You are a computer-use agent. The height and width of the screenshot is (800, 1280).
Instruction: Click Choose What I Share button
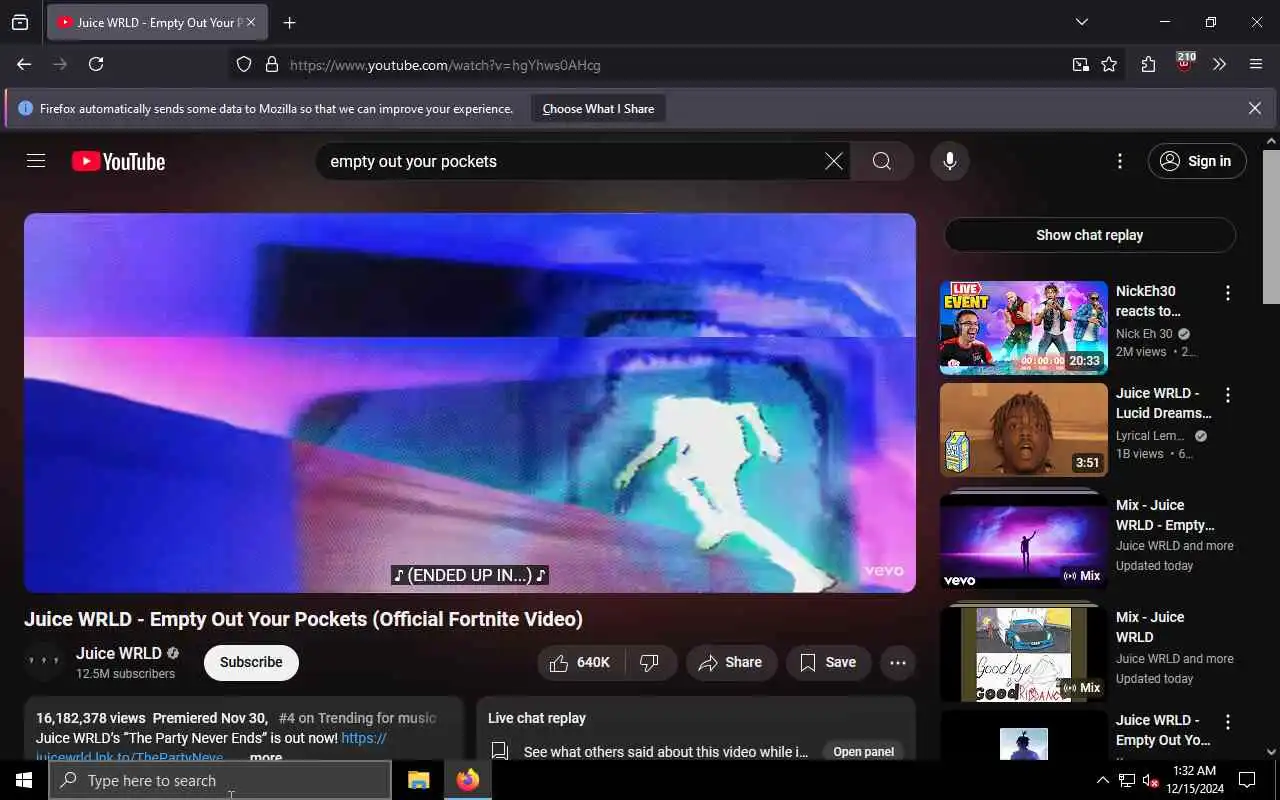598,108
